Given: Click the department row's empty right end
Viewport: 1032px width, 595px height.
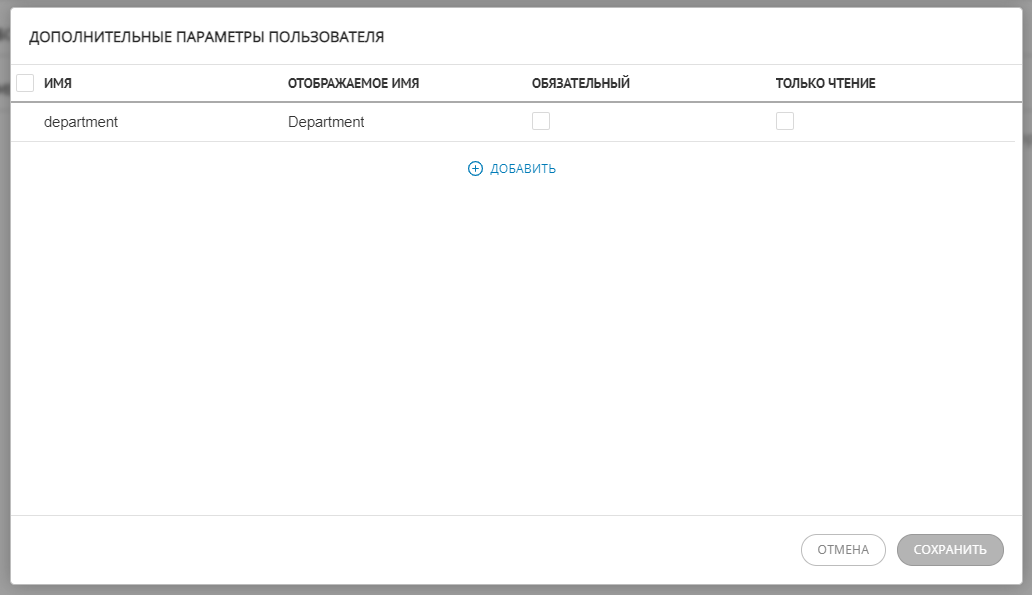Looking at the screenshot, I should pos(950,122).
